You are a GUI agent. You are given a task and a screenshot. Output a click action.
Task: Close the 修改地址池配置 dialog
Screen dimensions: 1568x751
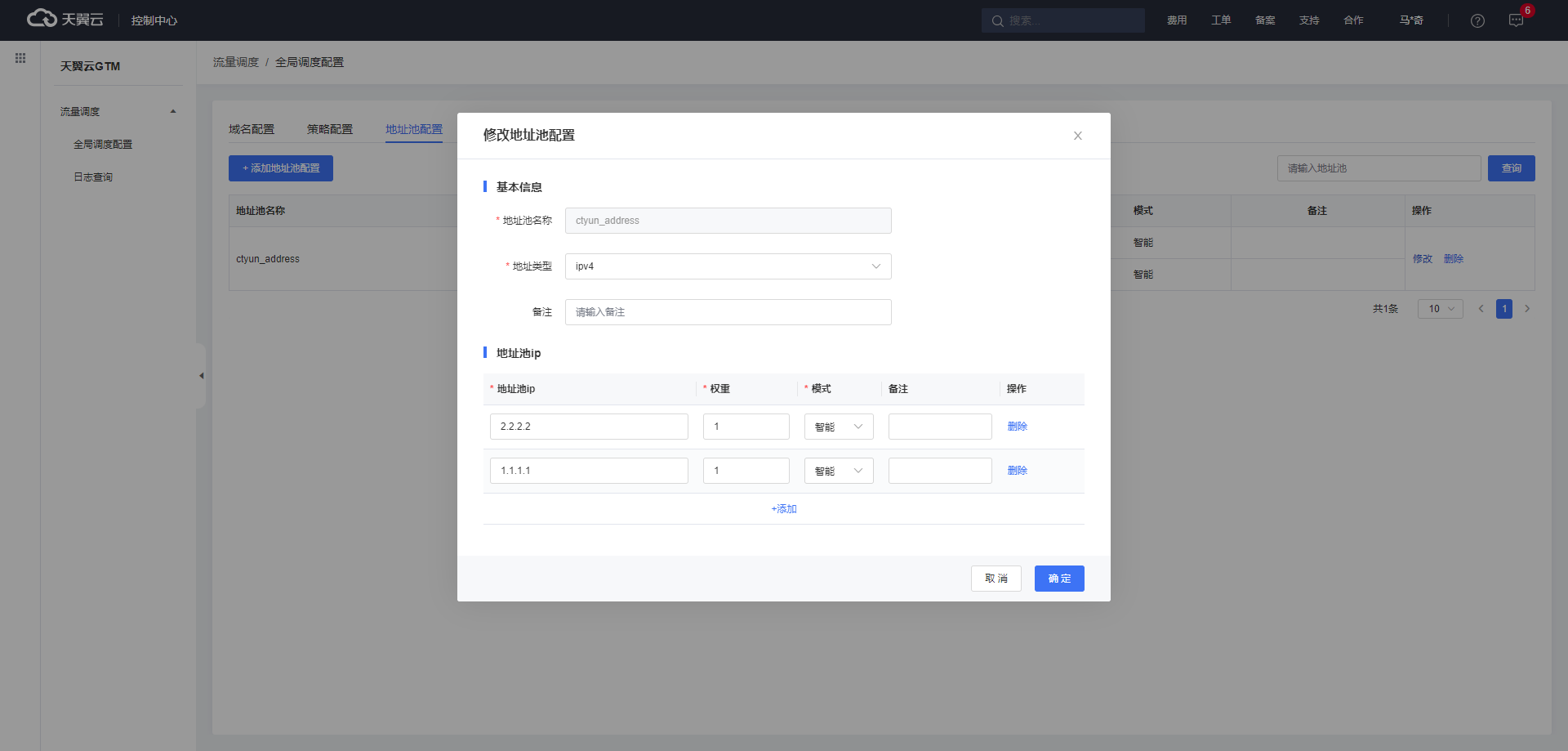coord(1078,136)
